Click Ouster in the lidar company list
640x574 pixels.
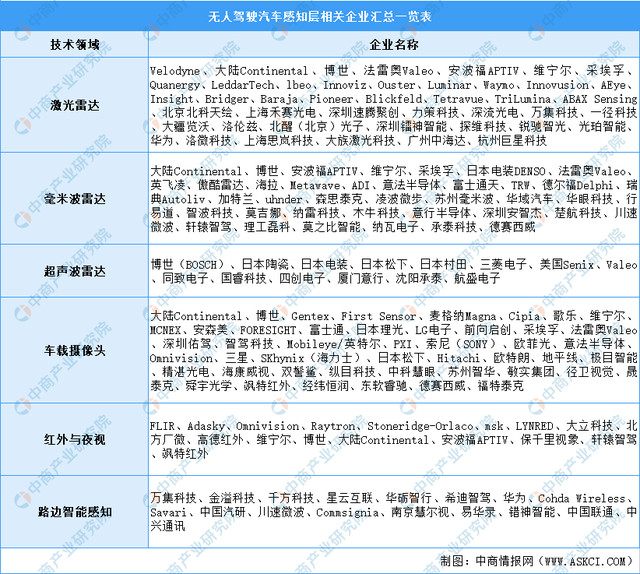point(396,85)
